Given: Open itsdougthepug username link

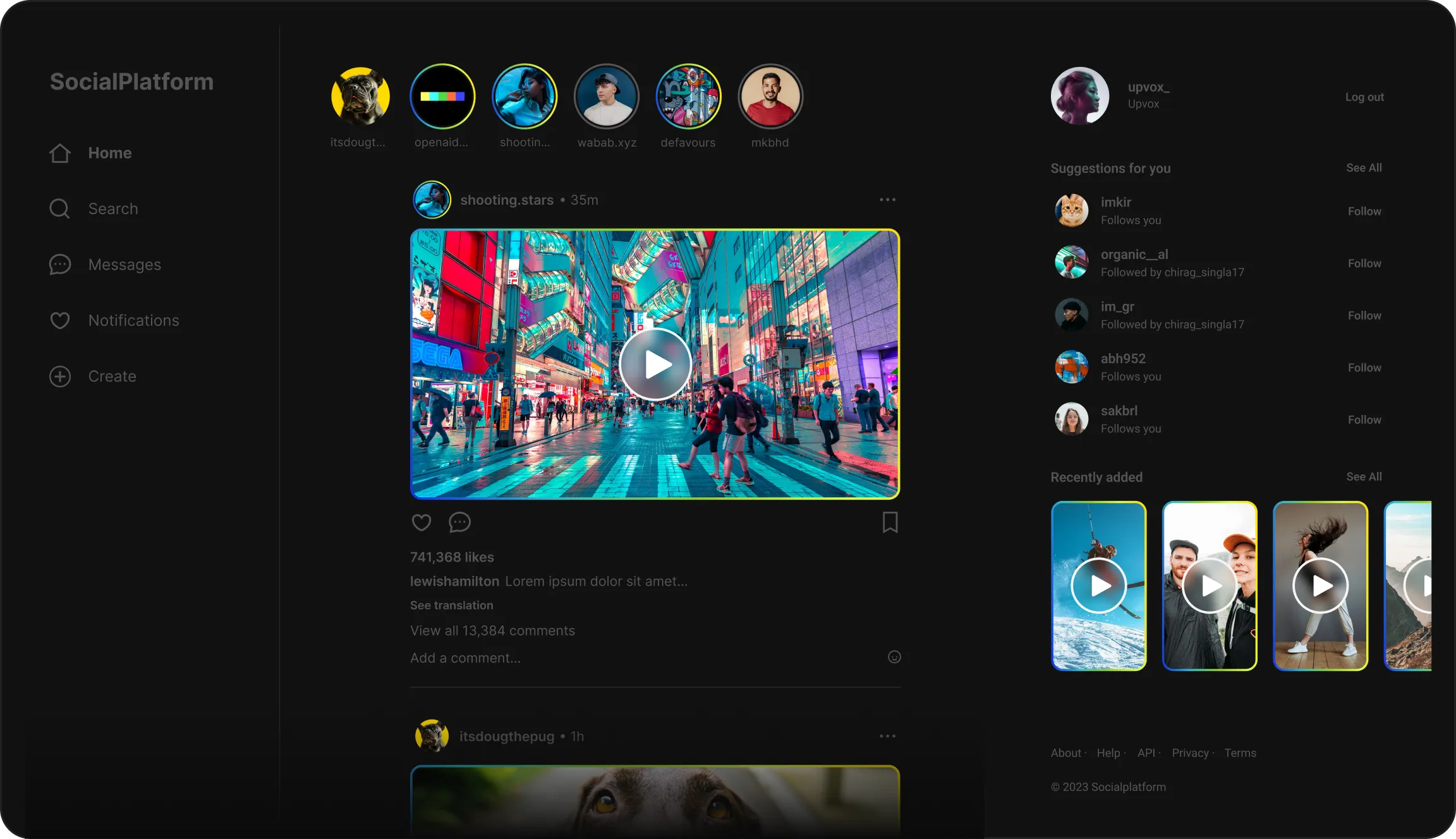Looking at the screenshot, I should (507, 736).
